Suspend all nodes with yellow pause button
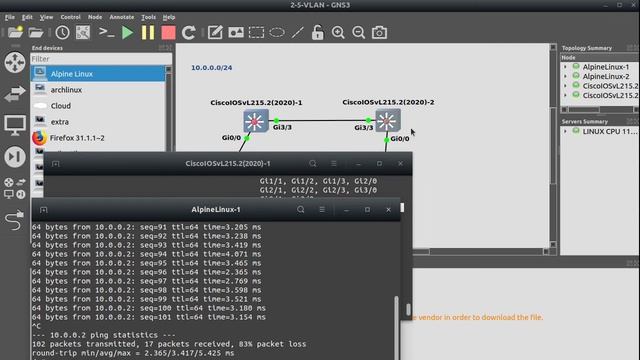 [148, 32]
